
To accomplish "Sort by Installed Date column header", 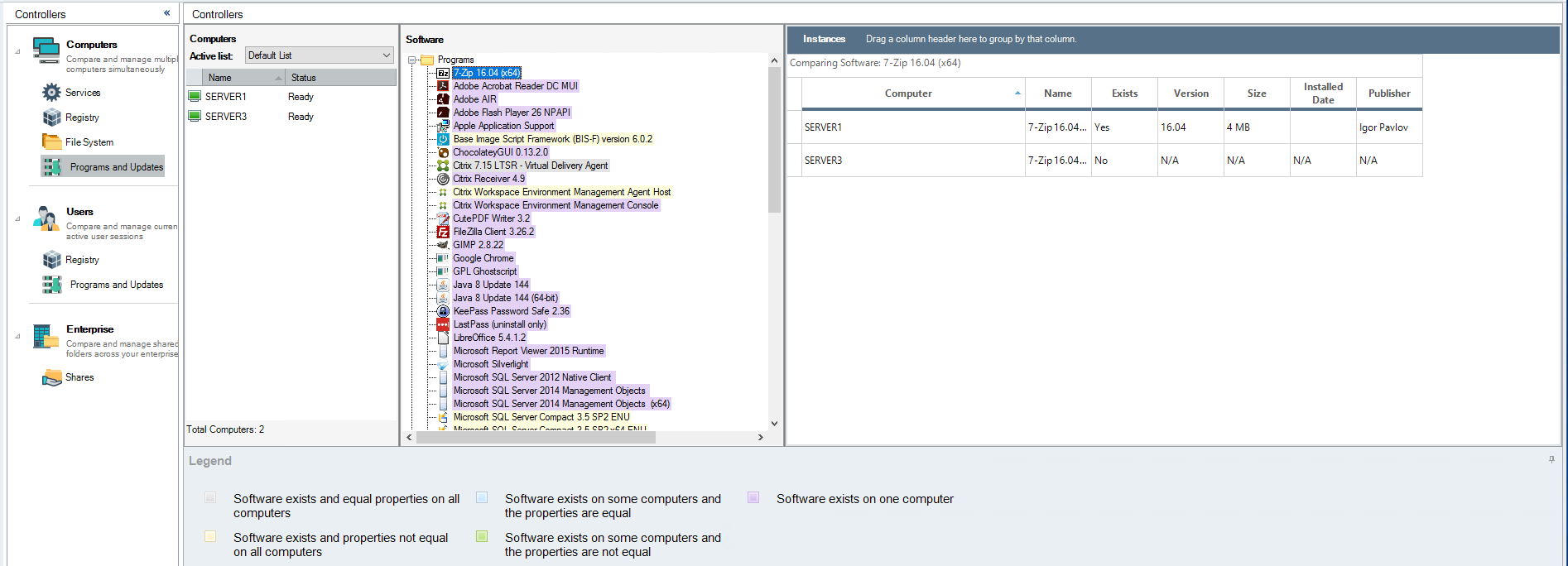I will pyautogui.click(x=1323, y=94).
